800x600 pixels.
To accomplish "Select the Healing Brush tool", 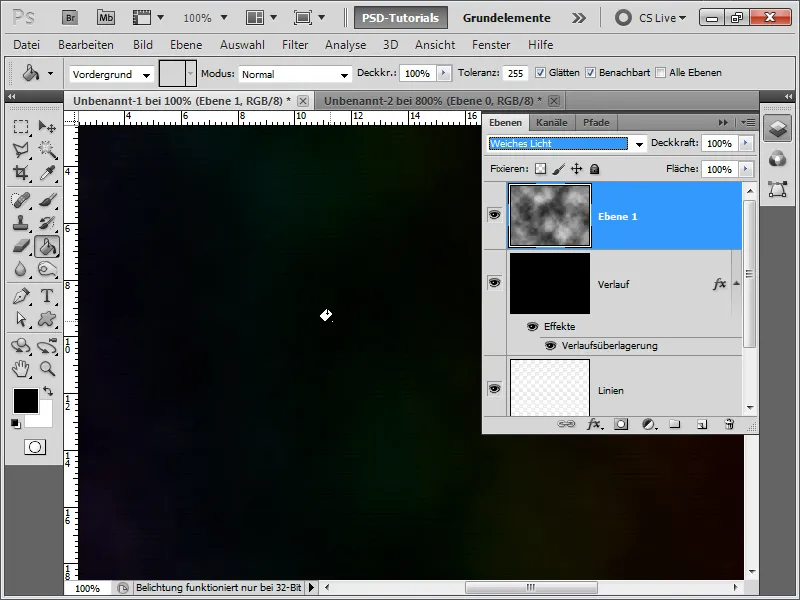I will [20, 200].
